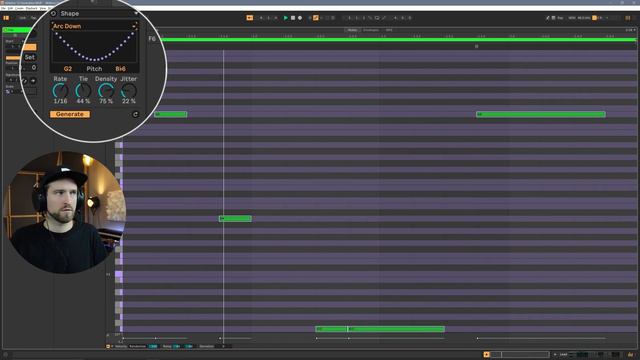This screenshot has width=640, height=360.
Task: Select the pencil draw tool in toolbar
Action: tap(384, 18)
